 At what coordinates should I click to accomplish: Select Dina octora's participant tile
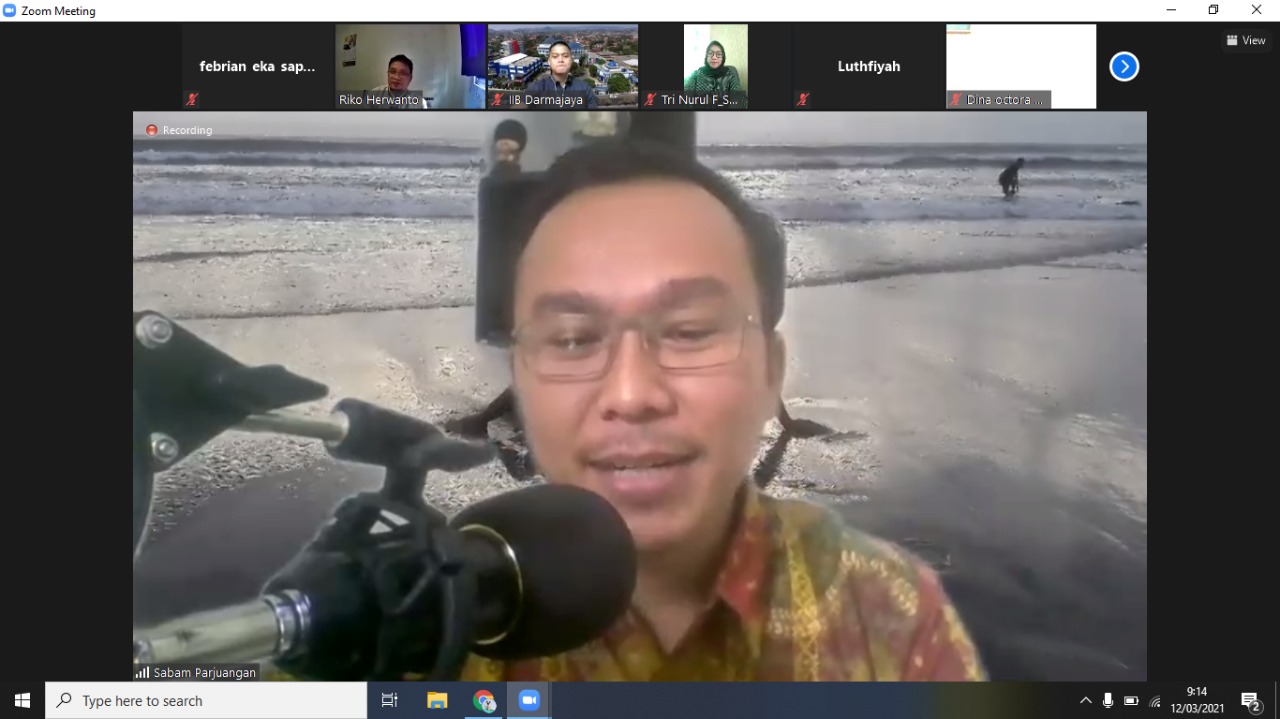point(1020,65)
